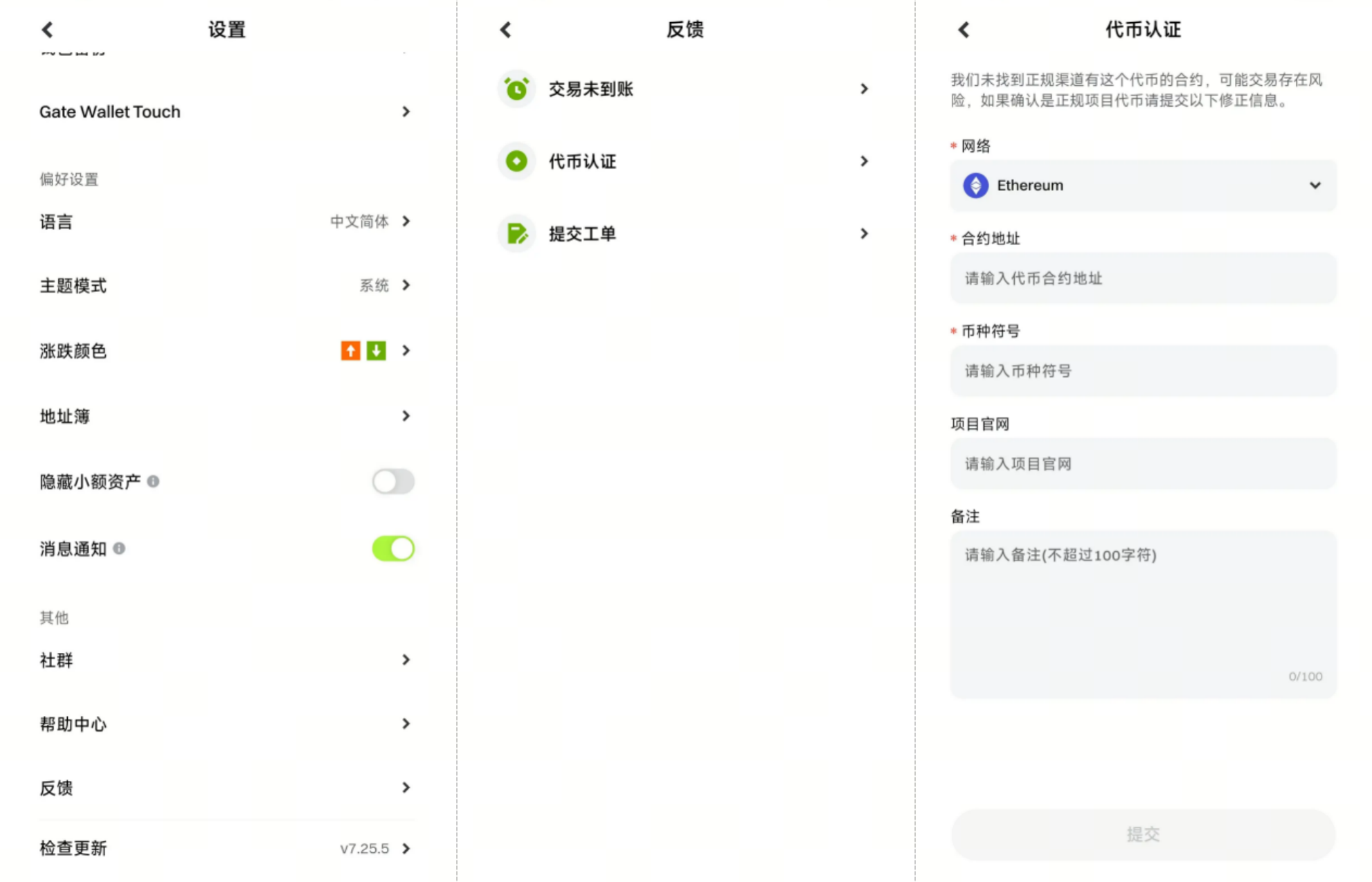This screenshot has height=882, width=1372.
Task: Open the 语言 language setting chevron
Action: coord(406,222)
